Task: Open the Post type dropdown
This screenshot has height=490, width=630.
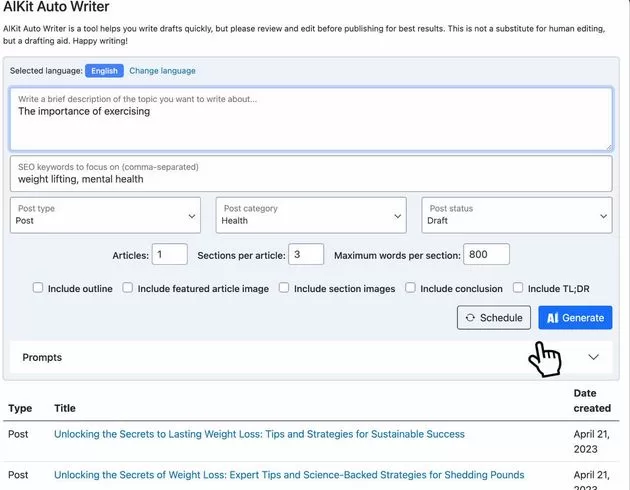Action: [108, 215]
